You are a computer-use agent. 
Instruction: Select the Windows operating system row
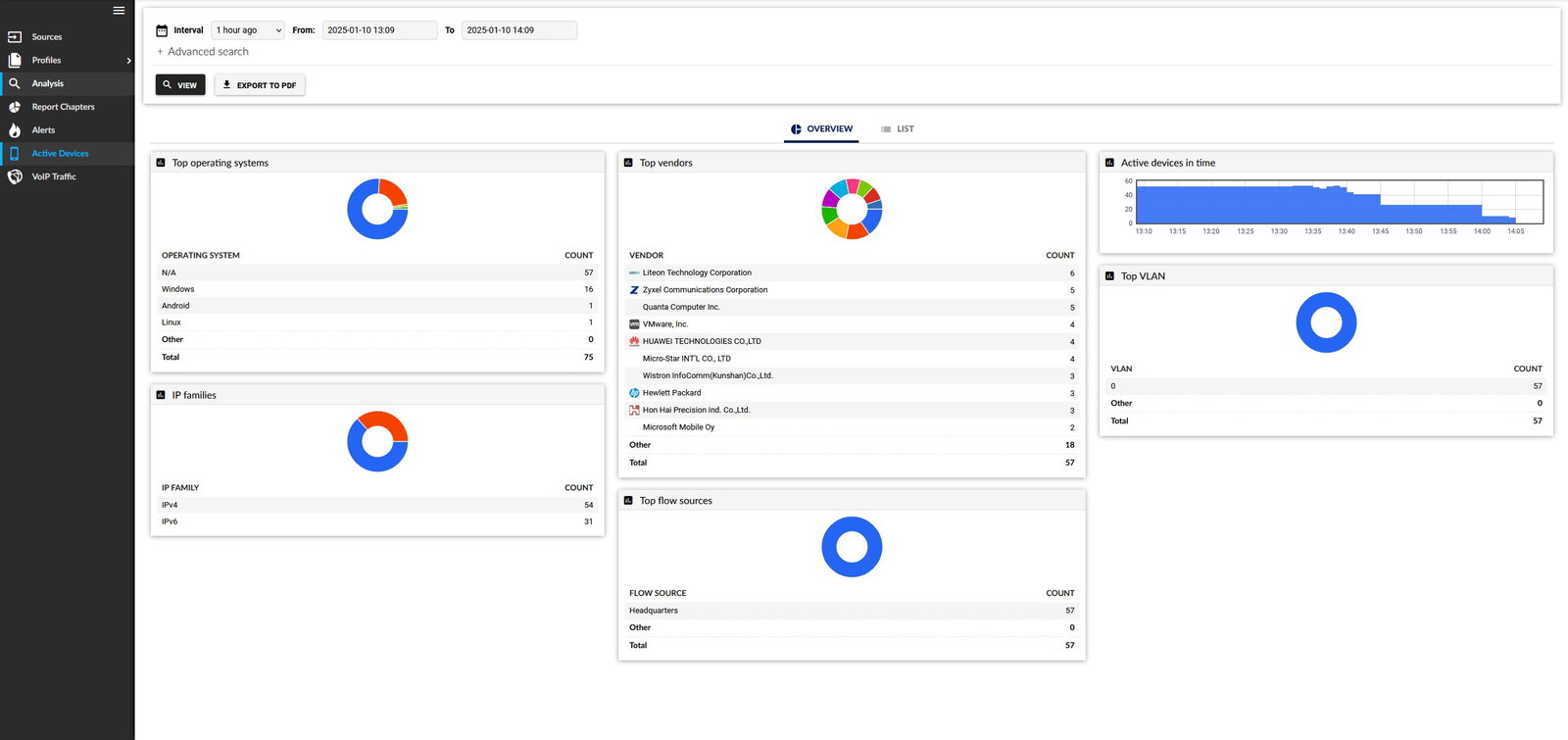tap(377, 289)
